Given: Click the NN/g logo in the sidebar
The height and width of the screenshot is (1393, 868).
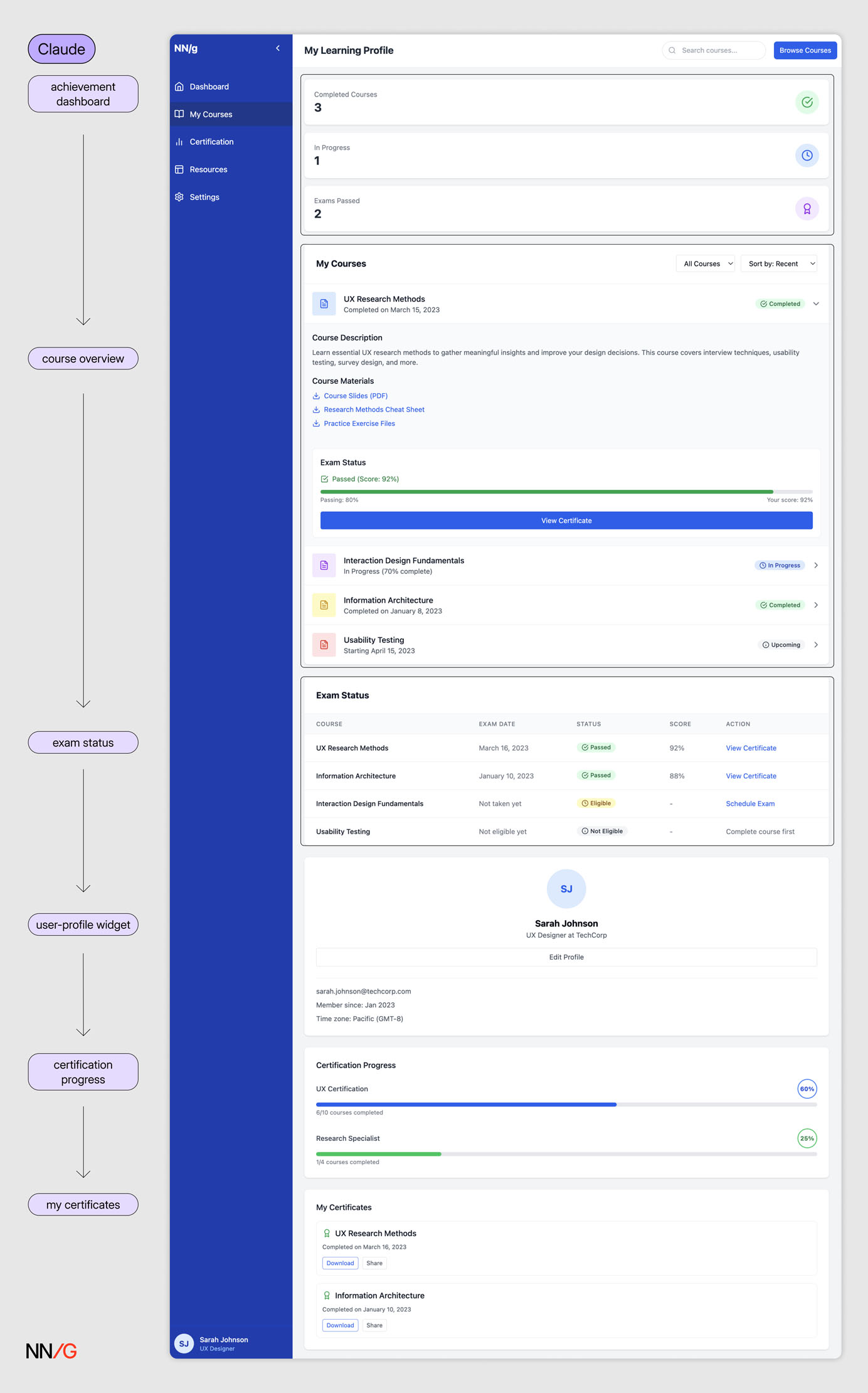Looking at the screenshot, I should (x=186, y=48).
